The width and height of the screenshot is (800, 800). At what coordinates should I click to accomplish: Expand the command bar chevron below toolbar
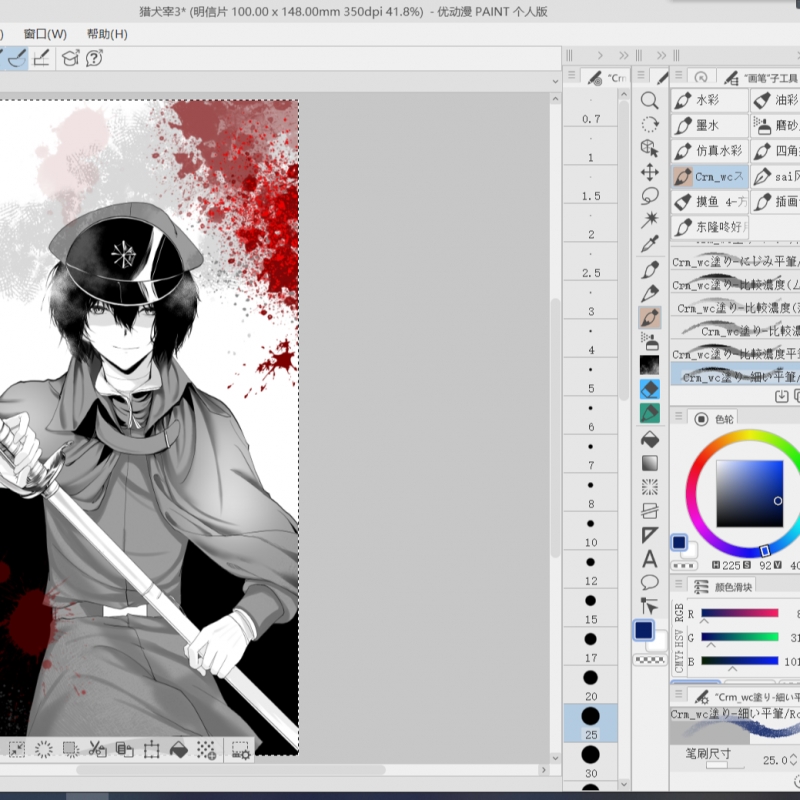(x=555, y=81)
